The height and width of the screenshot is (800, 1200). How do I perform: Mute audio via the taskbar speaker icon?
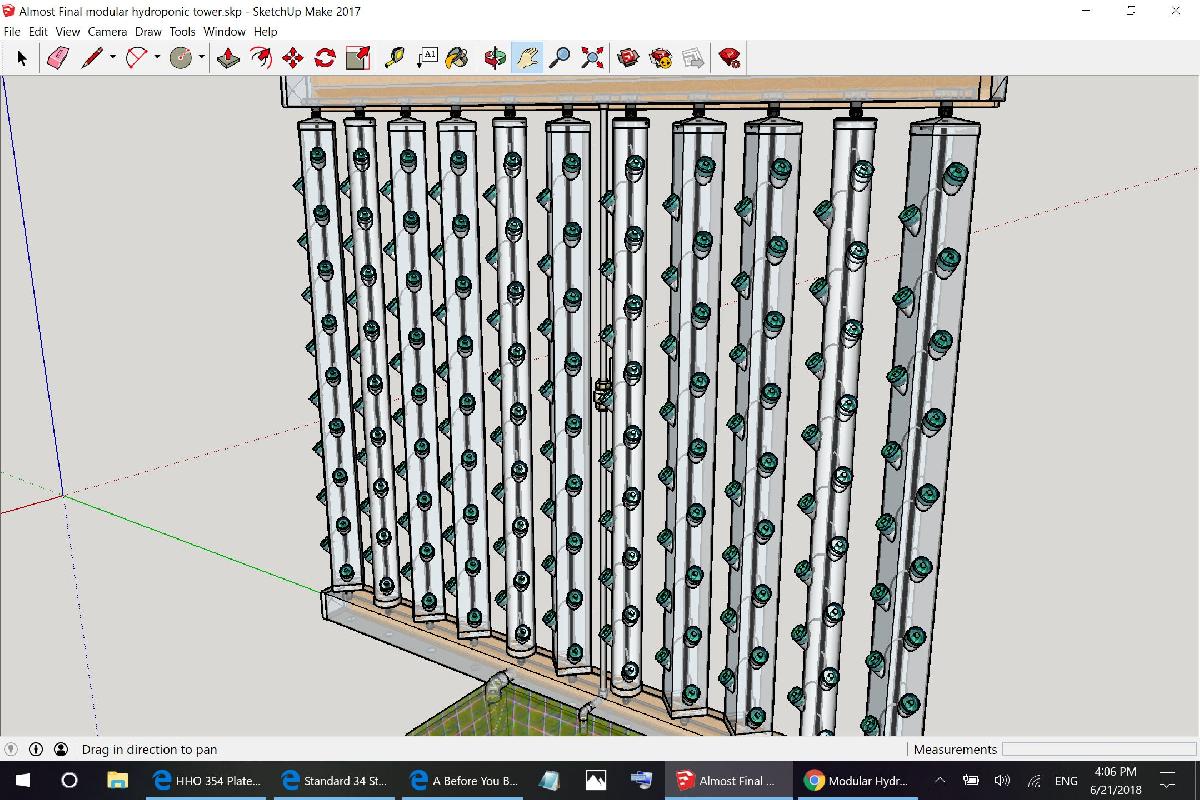(x=1003, y=780)
